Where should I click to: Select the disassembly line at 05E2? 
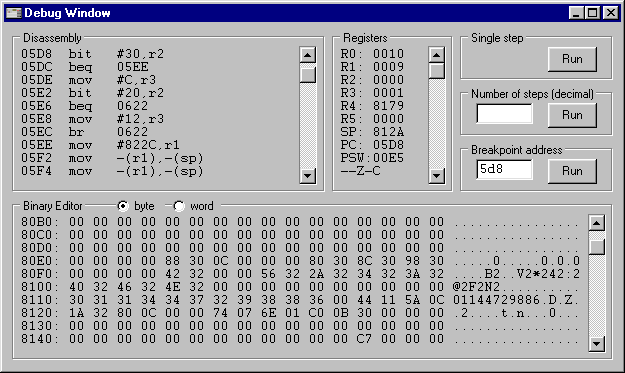[92, 93]
